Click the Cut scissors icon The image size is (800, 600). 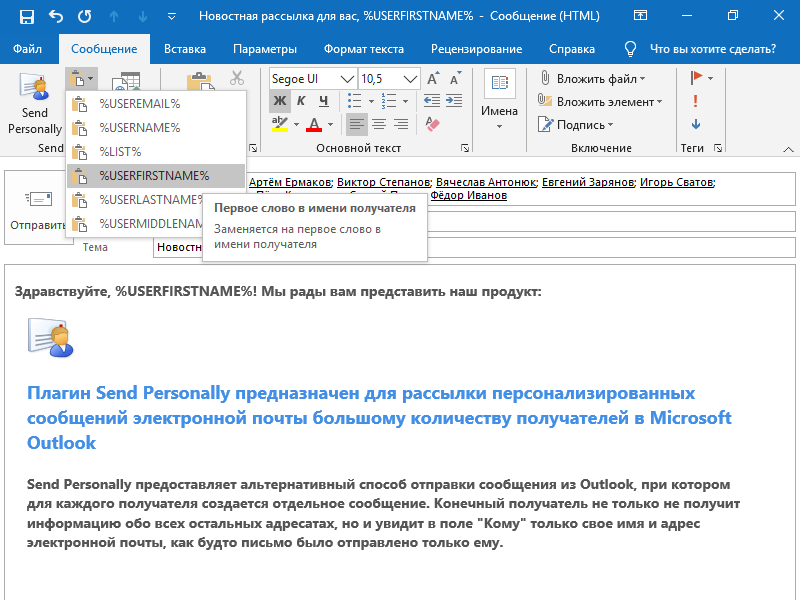[x=237, y=77]
